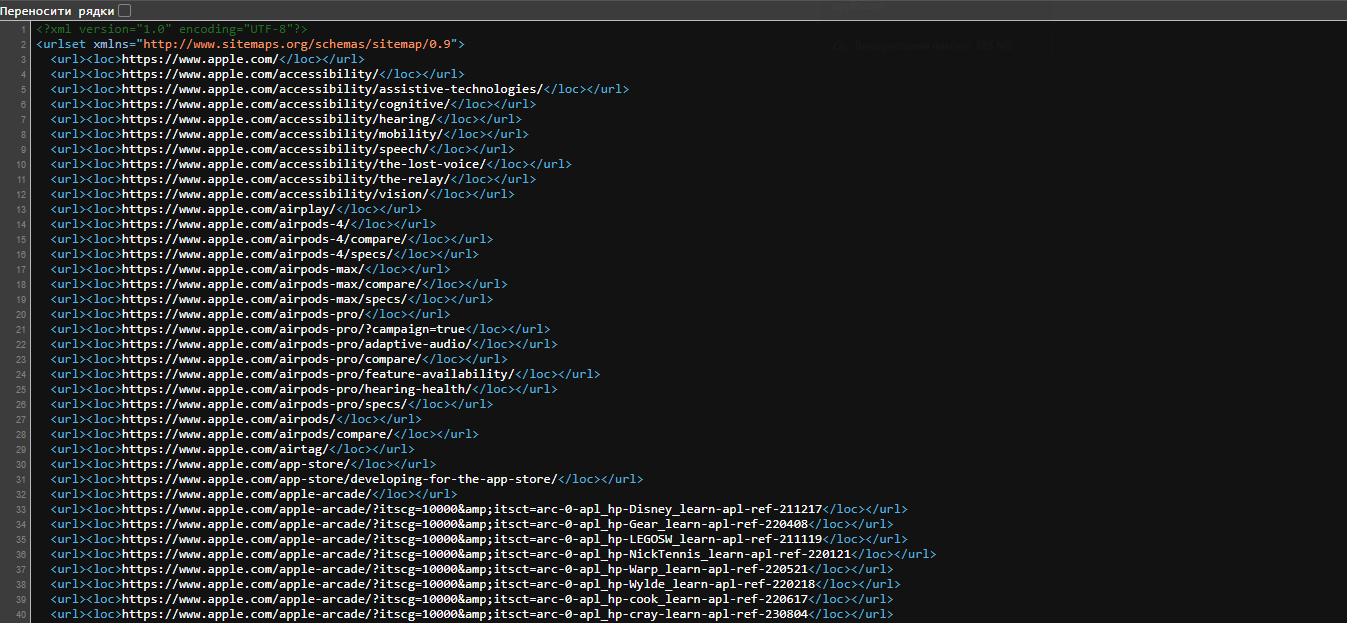
Task: Click the airpods-pro/hearing-health/ URL
Action: [x=297, y=389]
